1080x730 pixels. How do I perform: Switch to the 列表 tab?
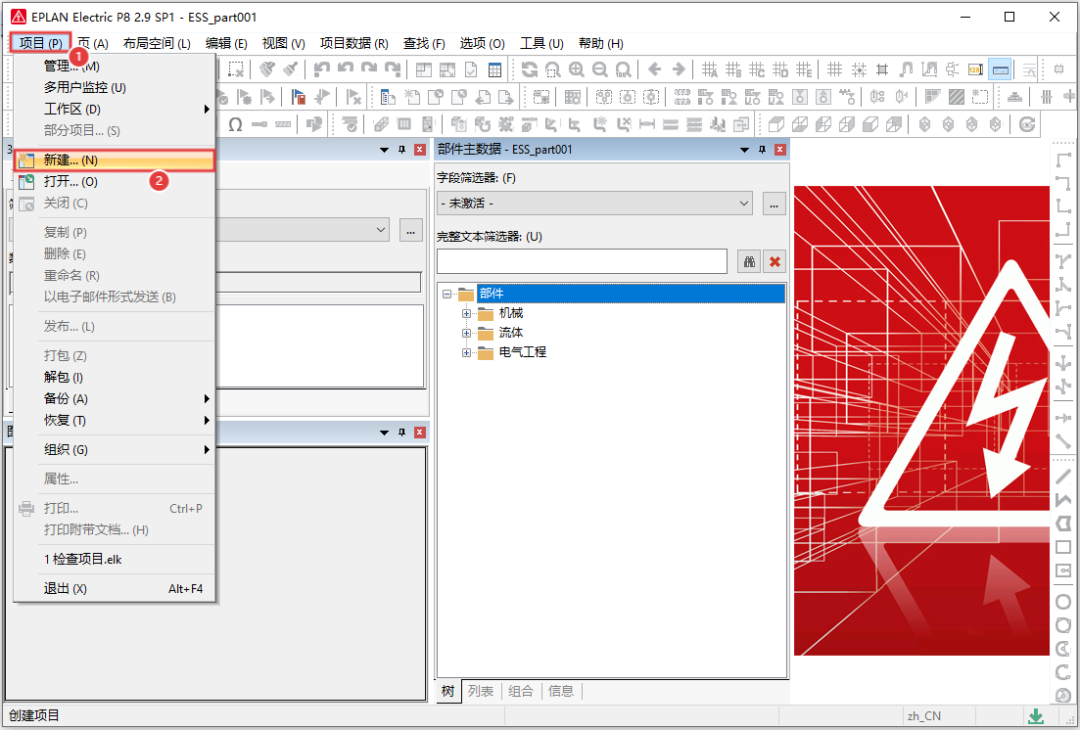482,691
